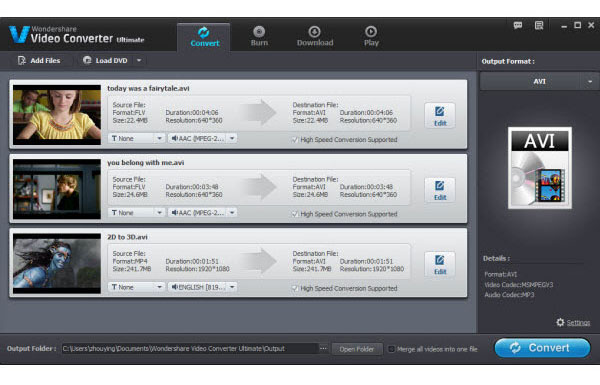The width and height of the screenshot is (600, 385).
Task: Expand the Load DVD dropdown arrow
Action: pyautogui.click(x=139, y=60)
